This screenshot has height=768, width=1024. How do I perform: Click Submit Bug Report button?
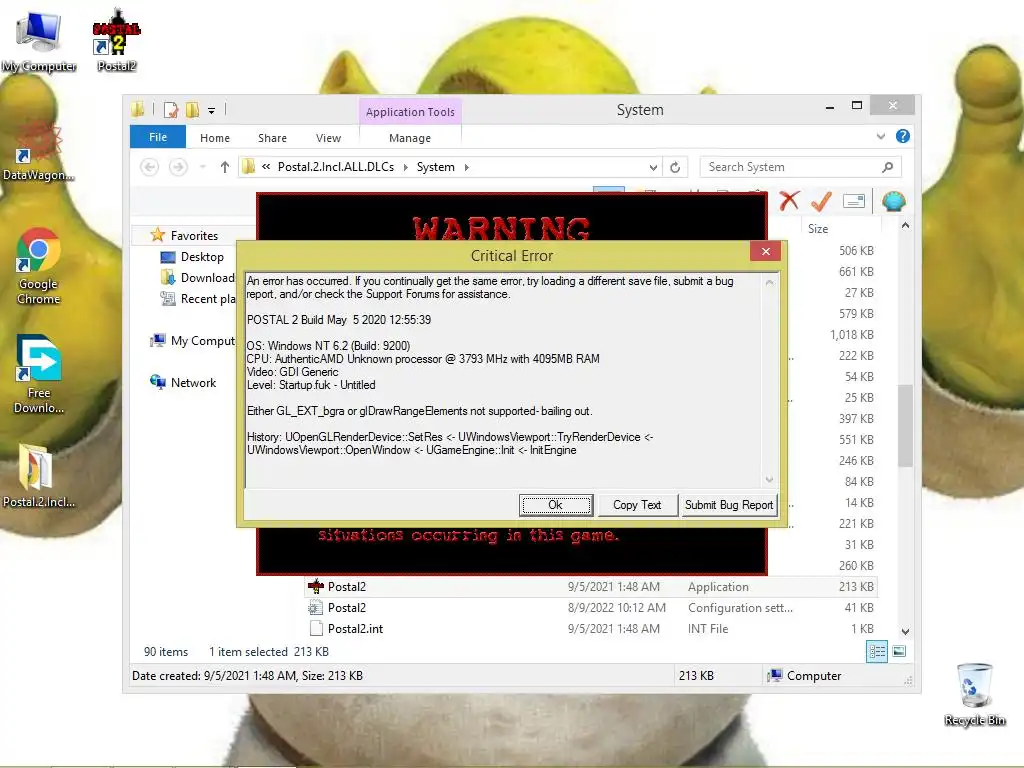coord(729,505)
